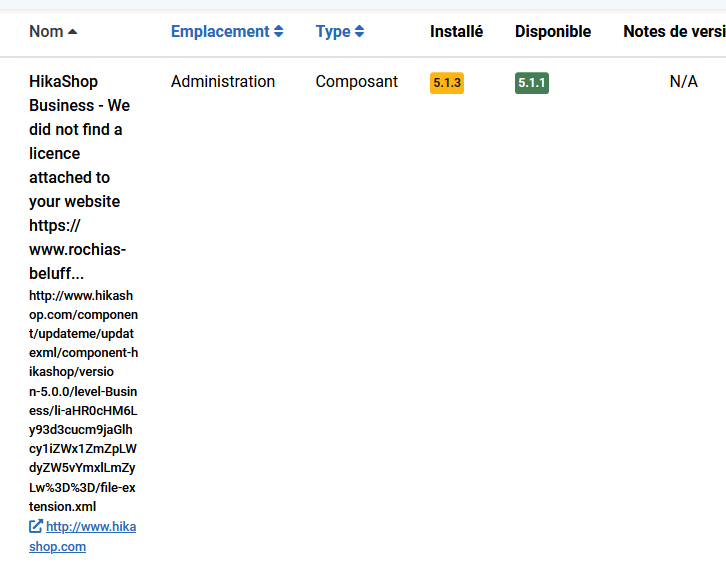Click the external link icon beside hikashop.com
Image resolution: width=726 pixels, height=562 pixels.
pyautogui.click(x=36, y=526)
